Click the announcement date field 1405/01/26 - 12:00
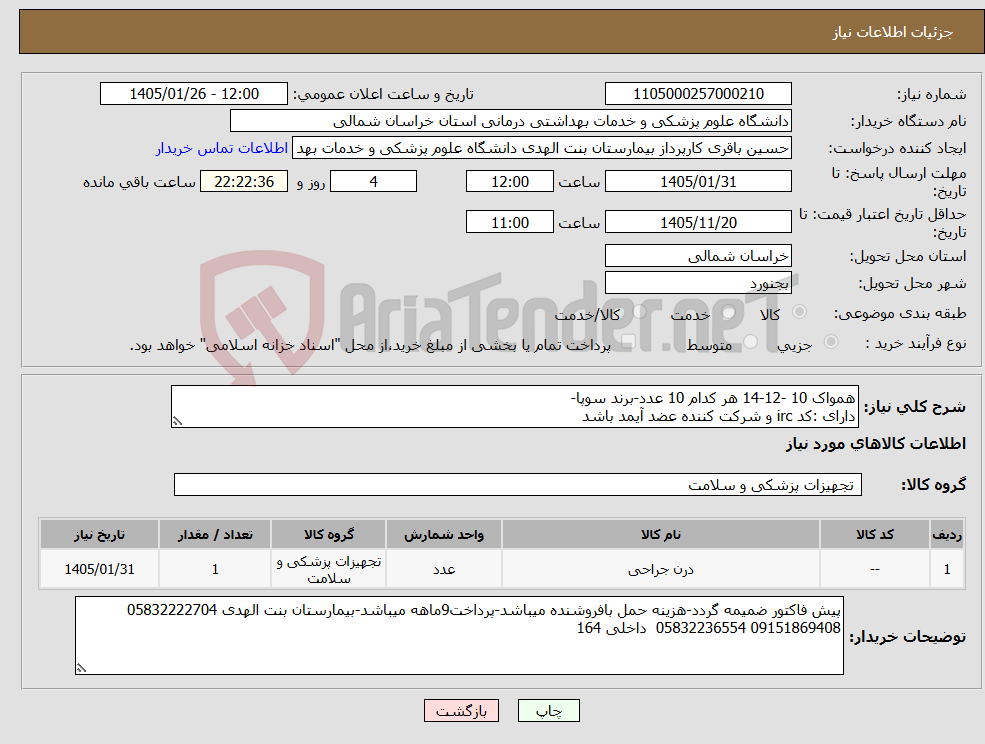The width and height of the screenshot is (985, 744). (x=193, y=94)
